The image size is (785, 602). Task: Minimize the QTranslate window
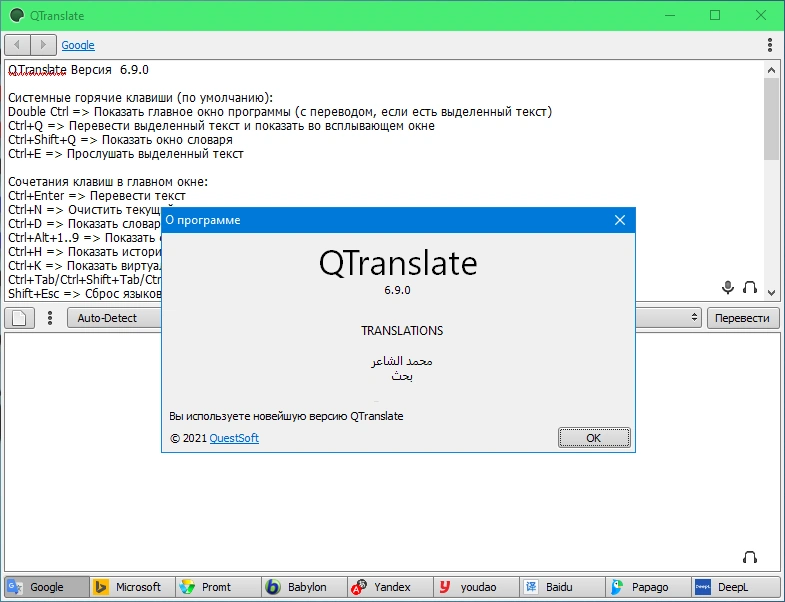(670, 16)
